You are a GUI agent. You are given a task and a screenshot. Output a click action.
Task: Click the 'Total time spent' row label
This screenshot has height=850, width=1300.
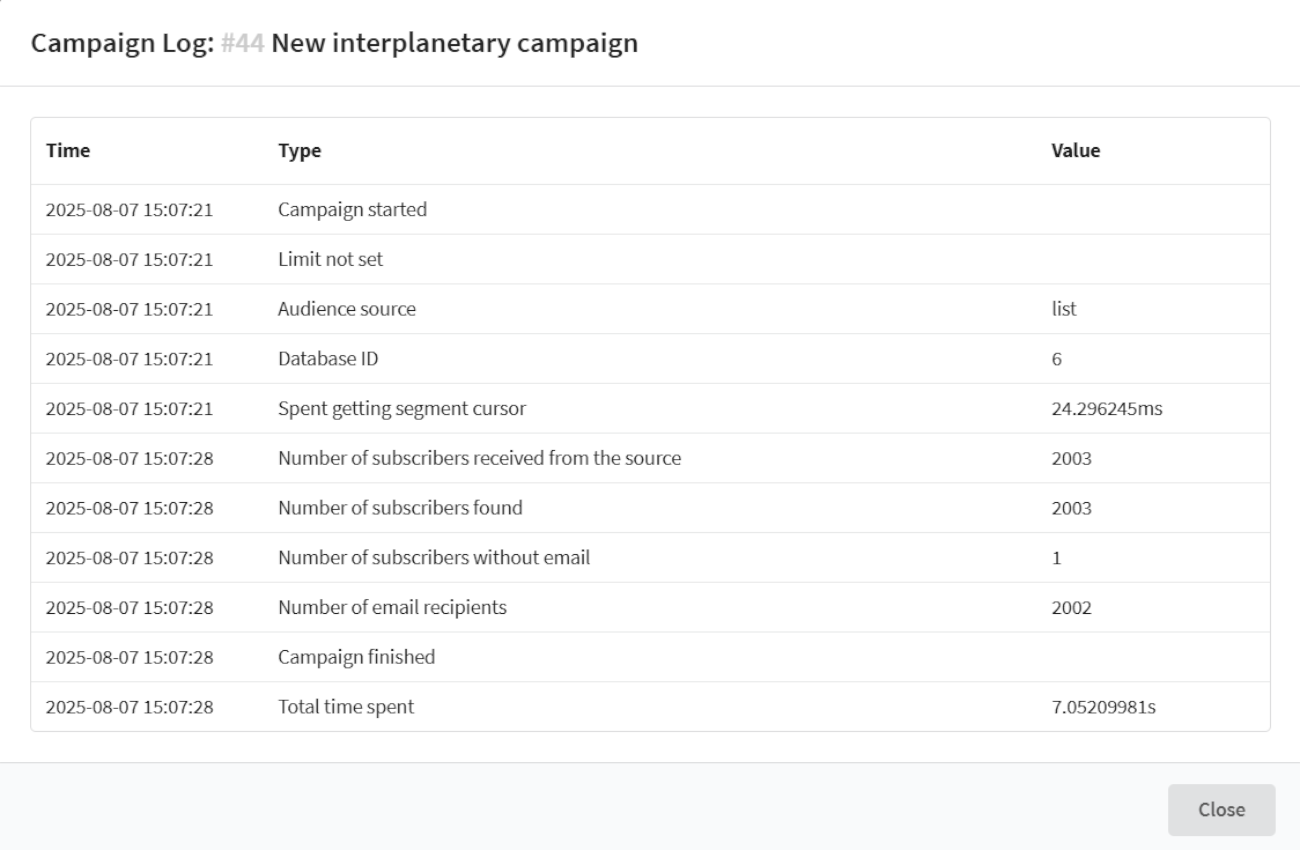tap(345, 707)
